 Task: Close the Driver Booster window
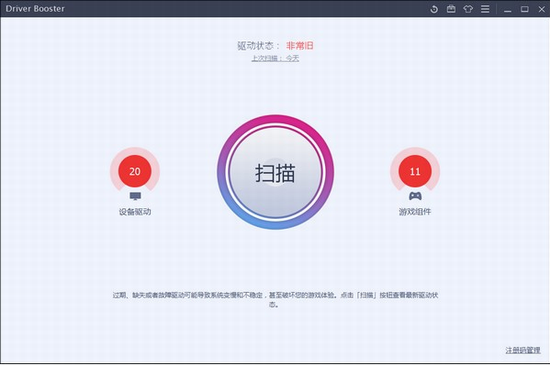click(x=541, y=9)
